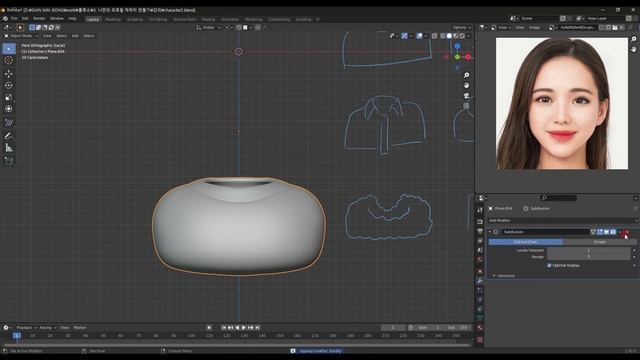
Task: Select the Rotate tool
Action: coord(9,86)
